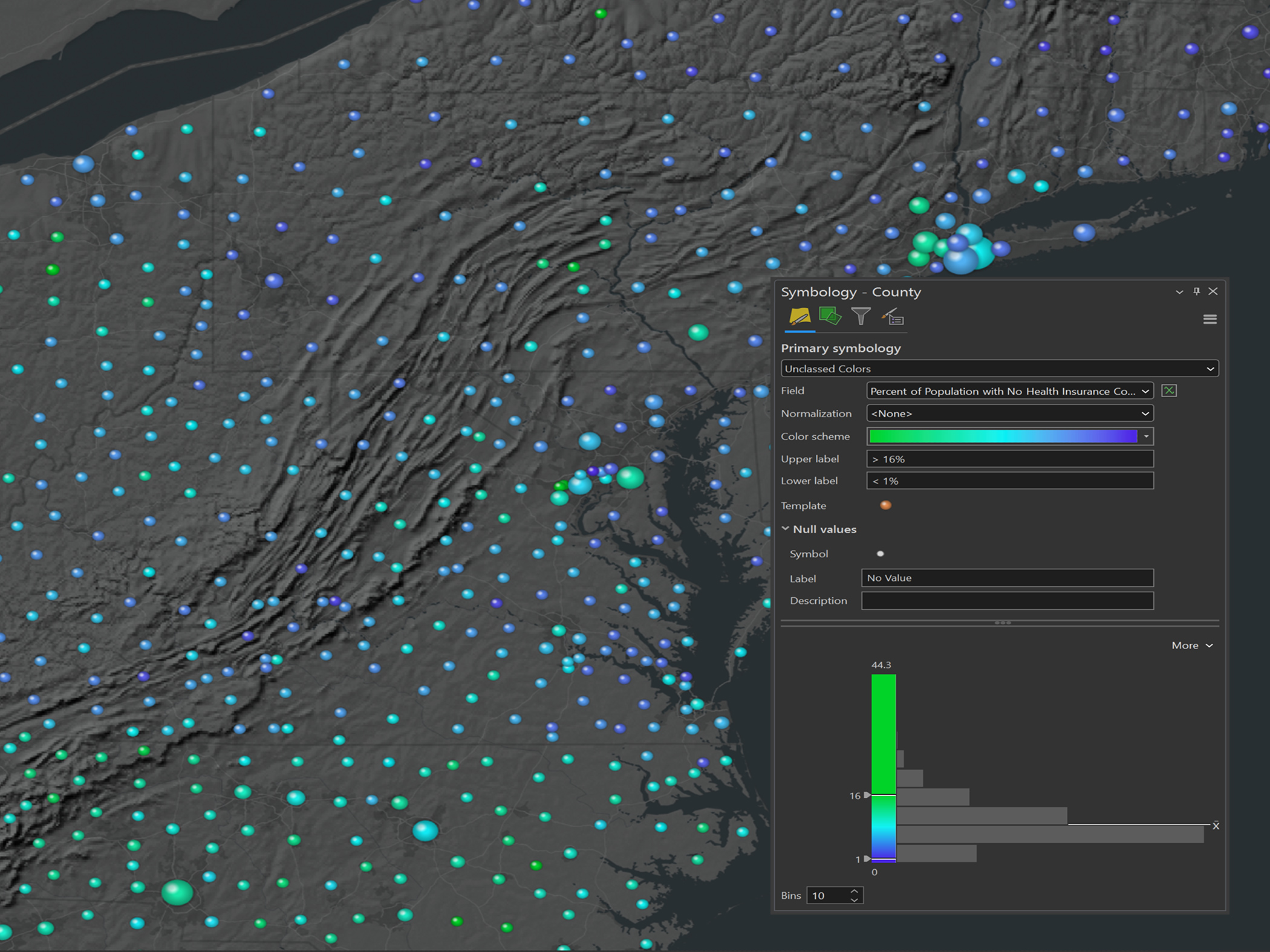Select the Primary symbology brush icon
The image size is (1270, 952).
801,317
